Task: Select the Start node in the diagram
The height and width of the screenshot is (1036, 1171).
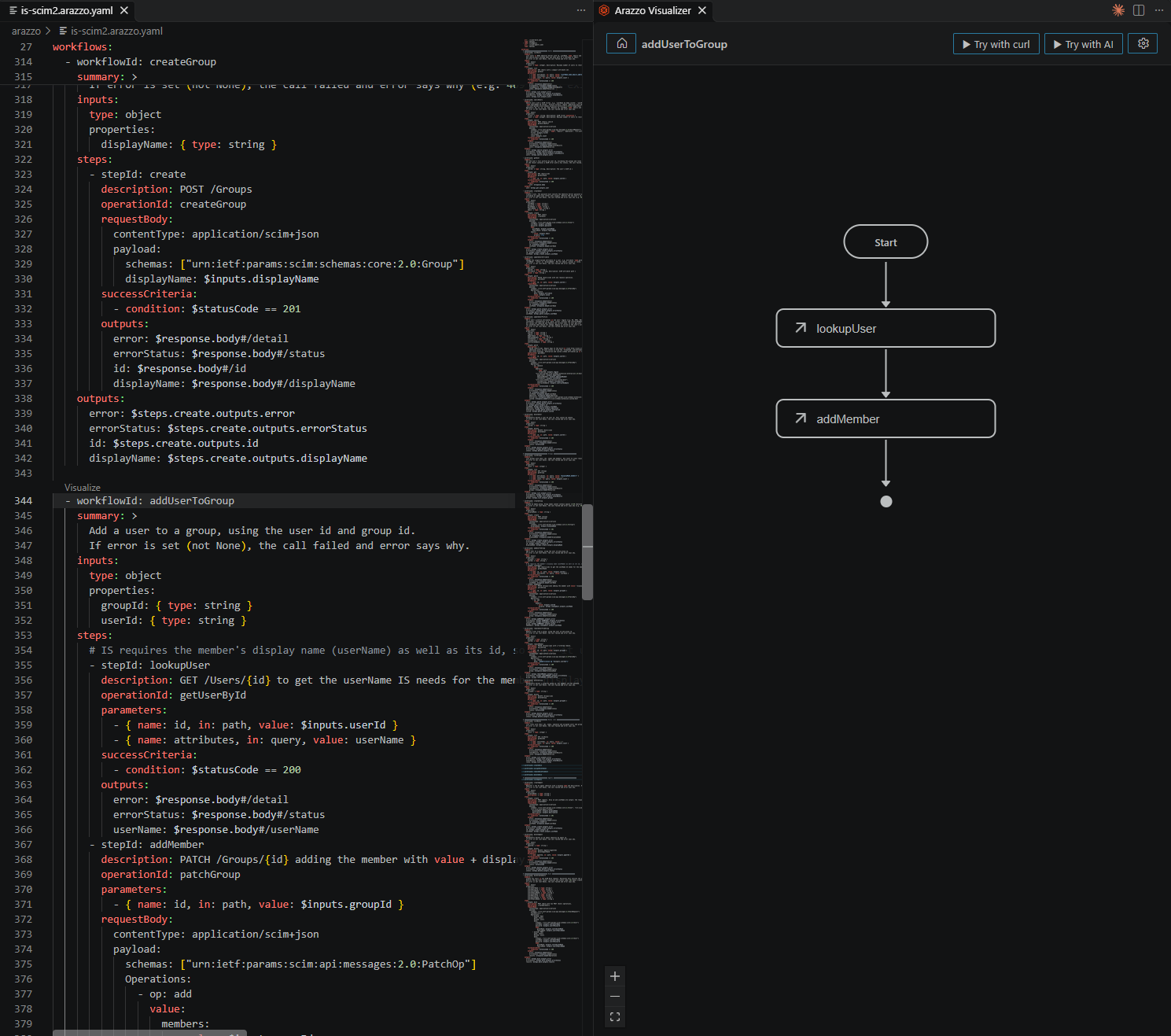Action: pyautogui.click(x=886, y=242)
